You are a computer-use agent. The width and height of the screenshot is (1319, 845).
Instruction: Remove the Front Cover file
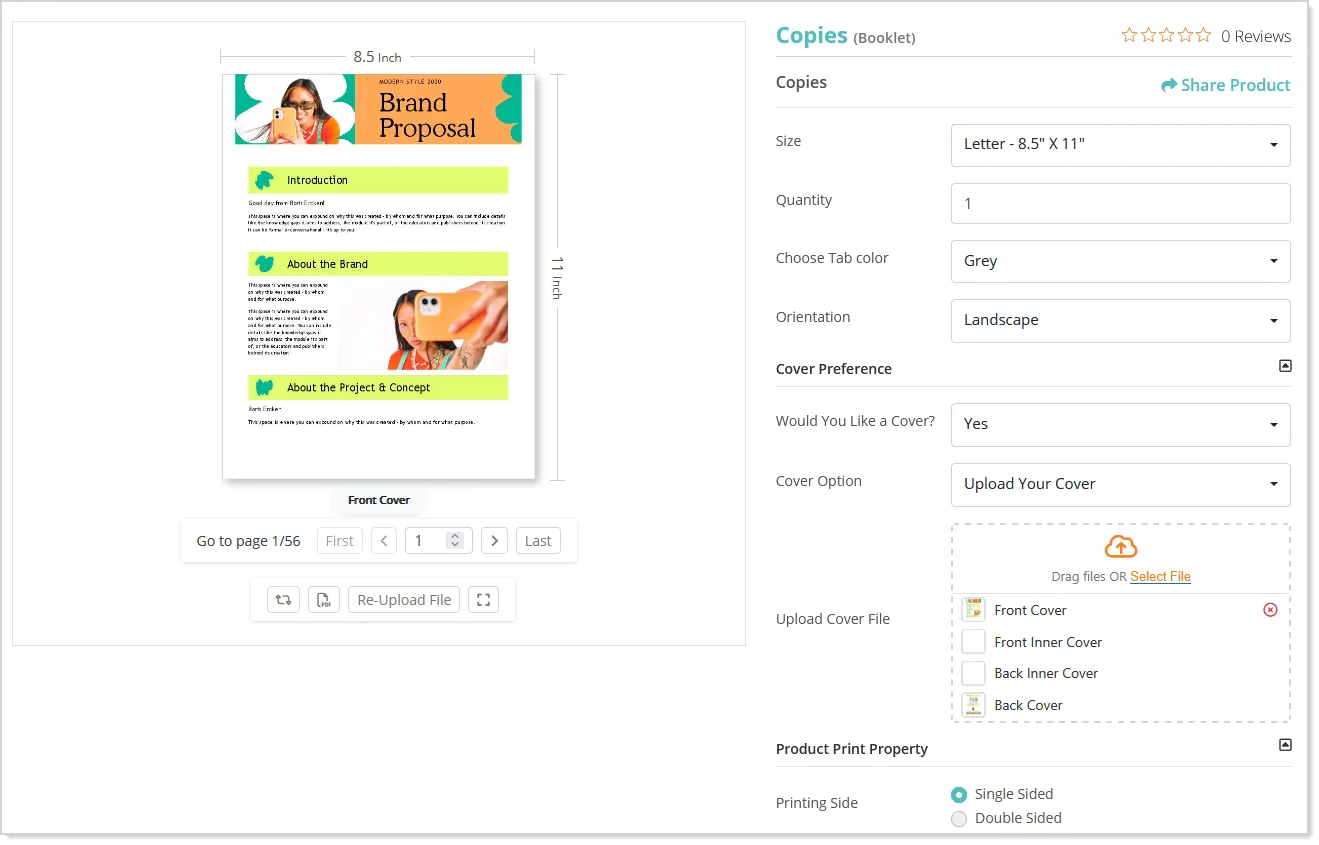pos(1270,610)
